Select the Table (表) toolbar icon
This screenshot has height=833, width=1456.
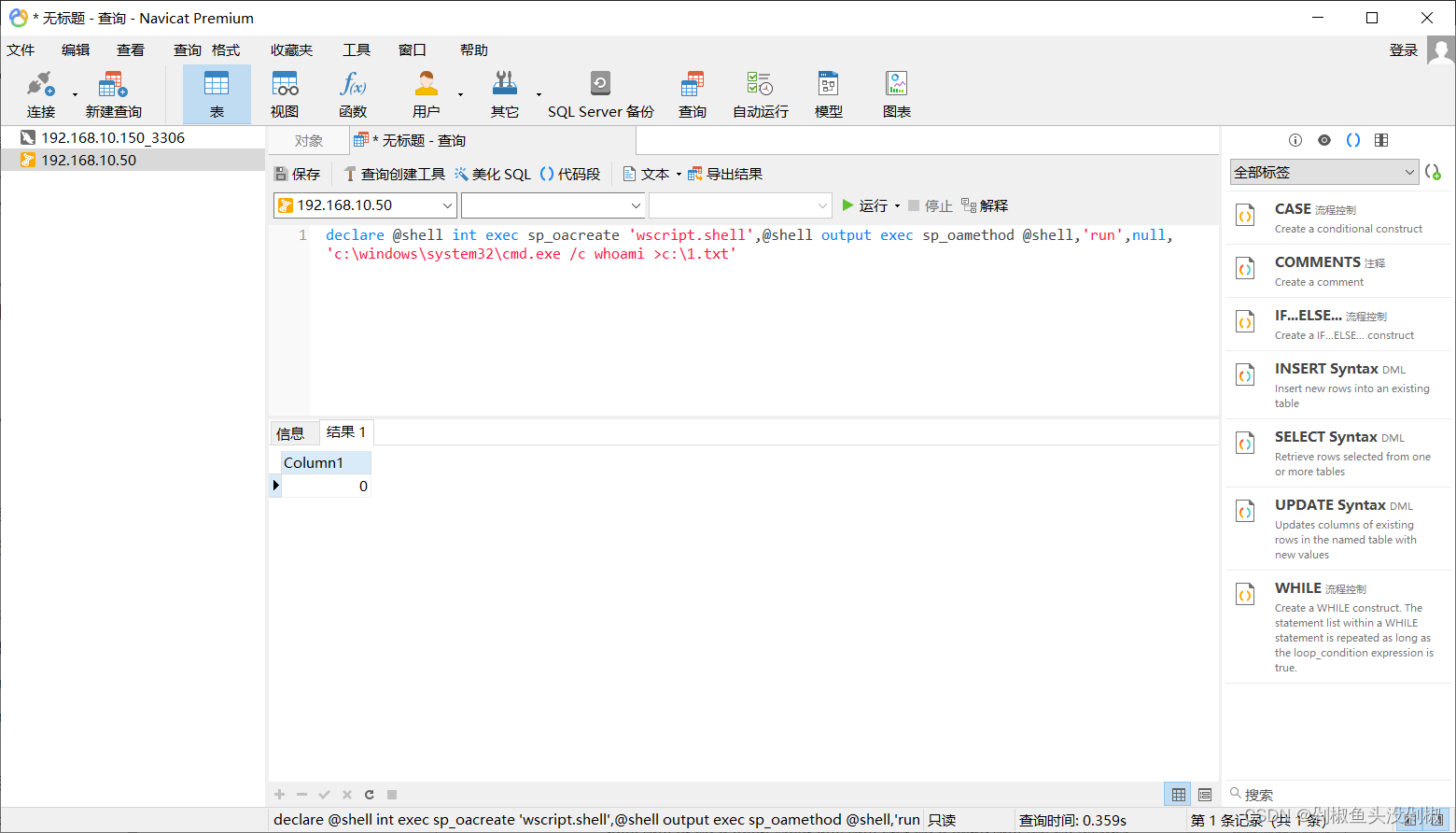[217, 94]
